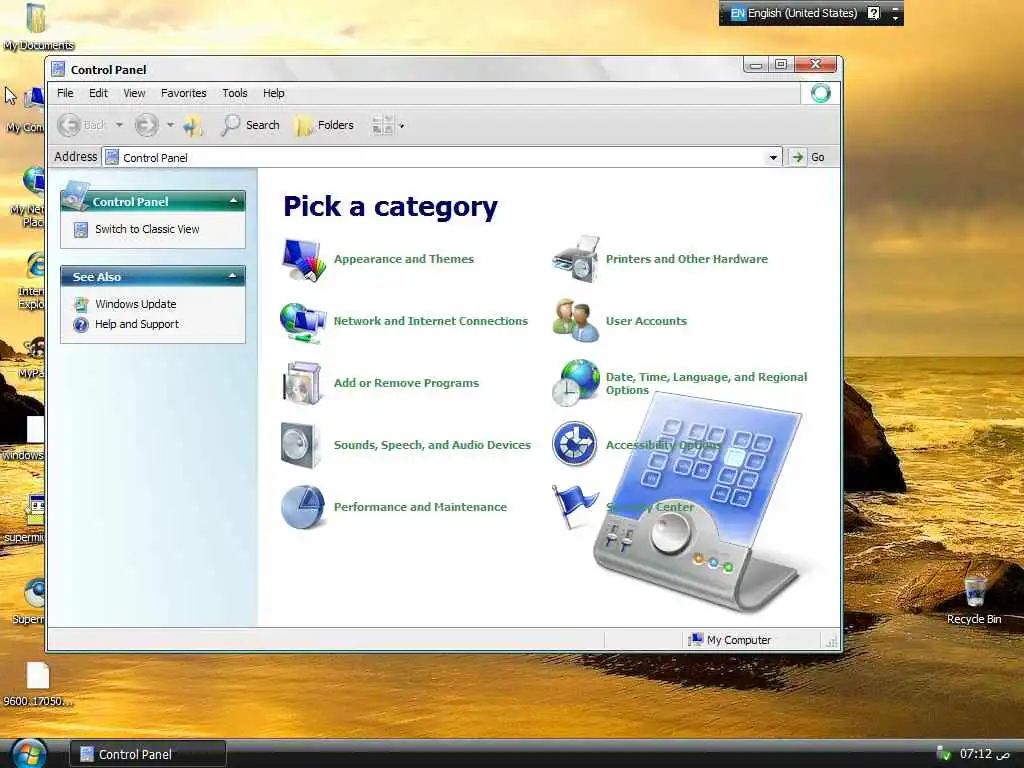Open the User Accounts people icon

tap(575, 321)
